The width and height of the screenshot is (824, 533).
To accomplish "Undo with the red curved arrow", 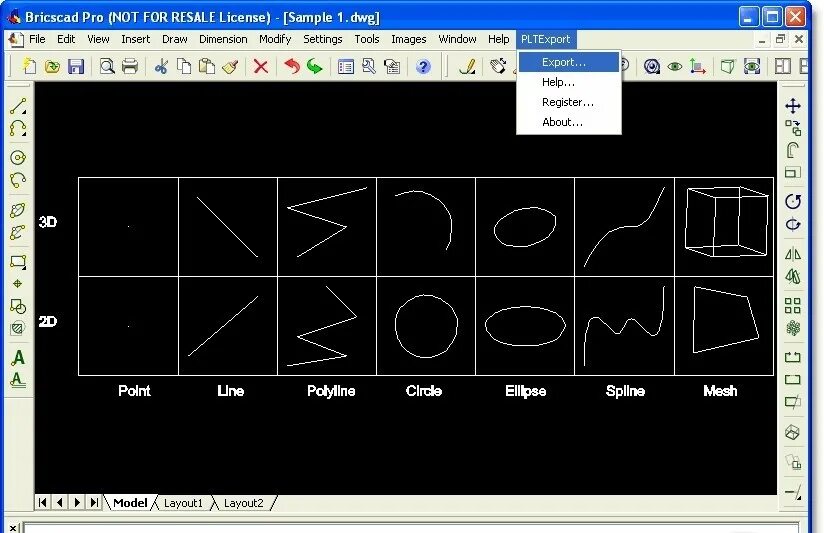I will 292,67.
